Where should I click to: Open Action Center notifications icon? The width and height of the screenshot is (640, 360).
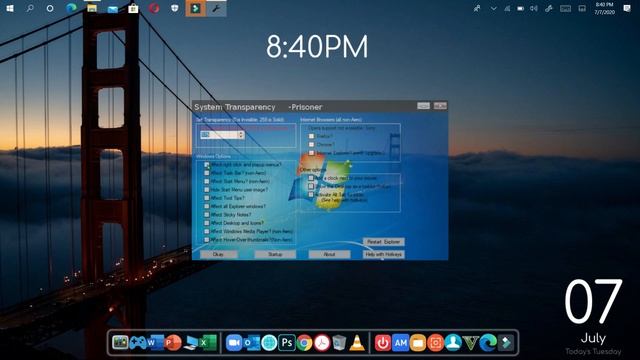pyautogui.click(x=627, y=9)
